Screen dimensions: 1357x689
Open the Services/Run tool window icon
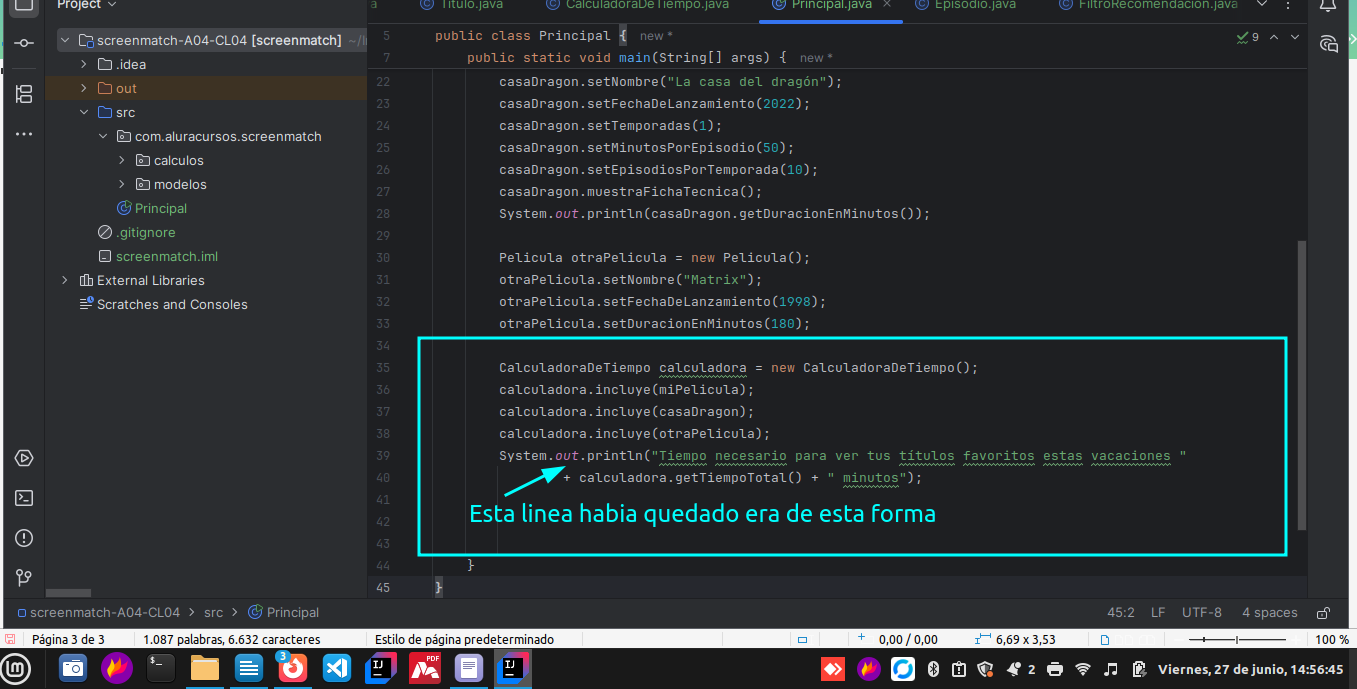(24, 458)
